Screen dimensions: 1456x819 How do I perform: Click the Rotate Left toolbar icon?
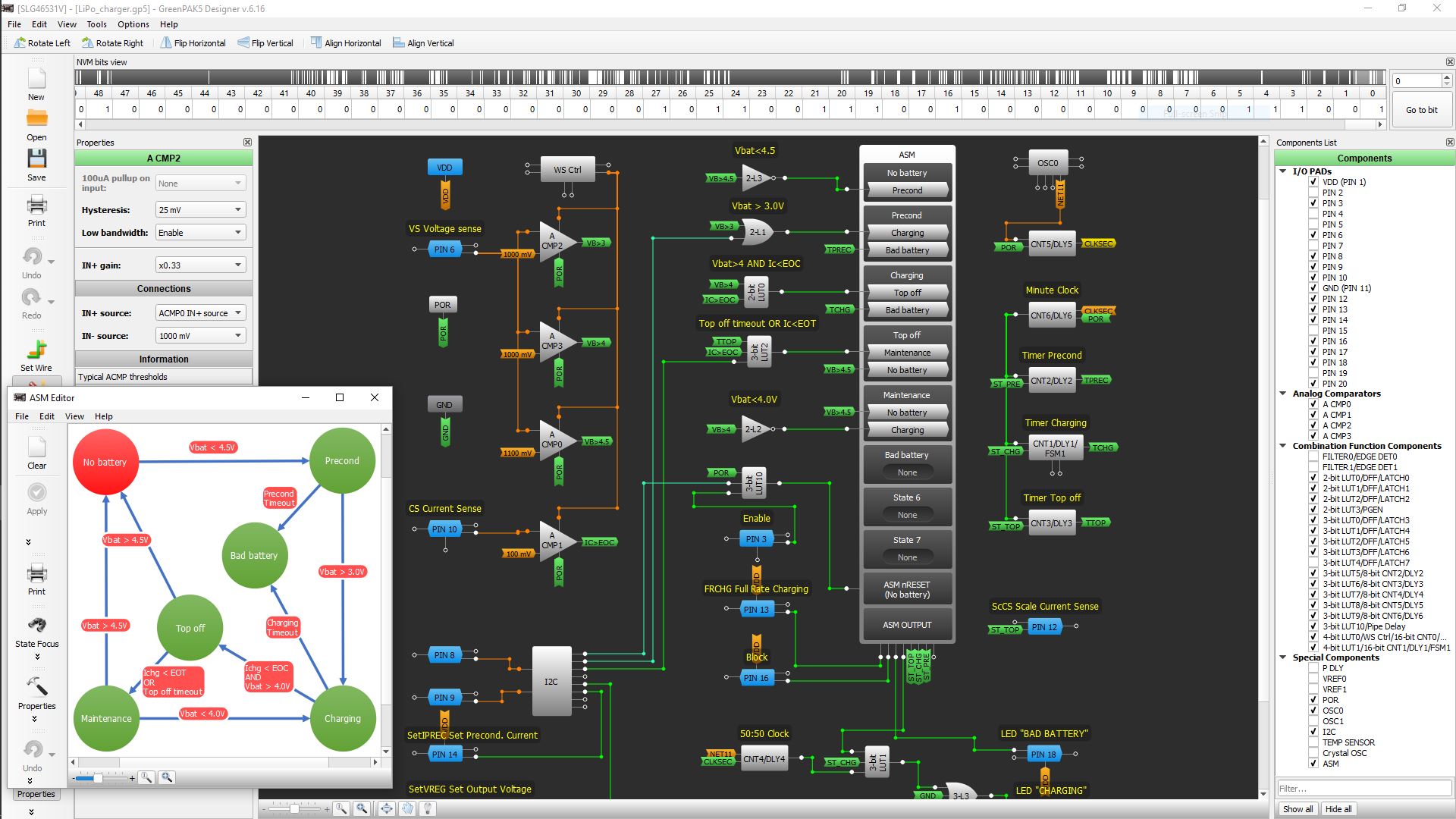[20, 43]
